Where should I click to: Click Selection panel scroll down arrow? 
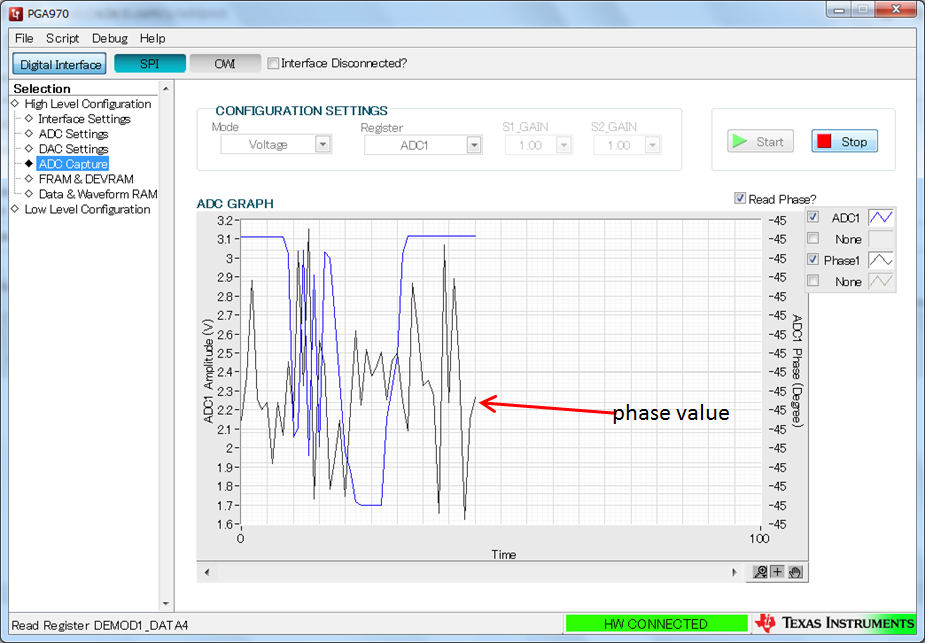166,603
